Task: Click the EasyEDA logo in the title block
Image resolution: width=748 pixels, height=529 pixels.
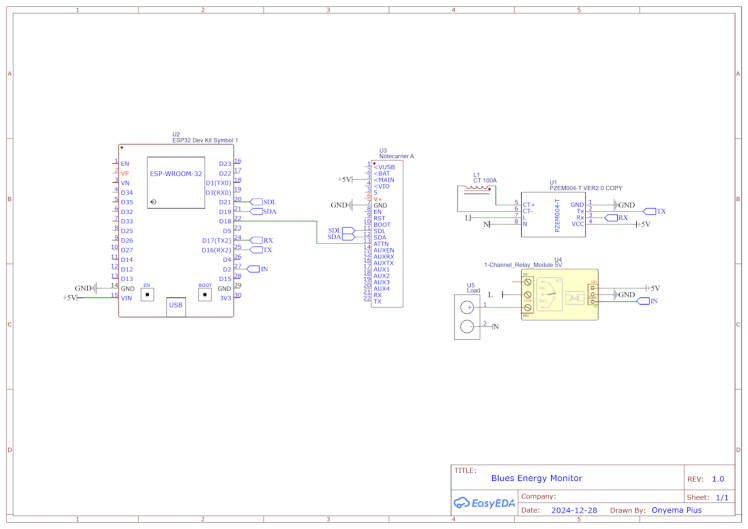Action: tap(484, 503)
